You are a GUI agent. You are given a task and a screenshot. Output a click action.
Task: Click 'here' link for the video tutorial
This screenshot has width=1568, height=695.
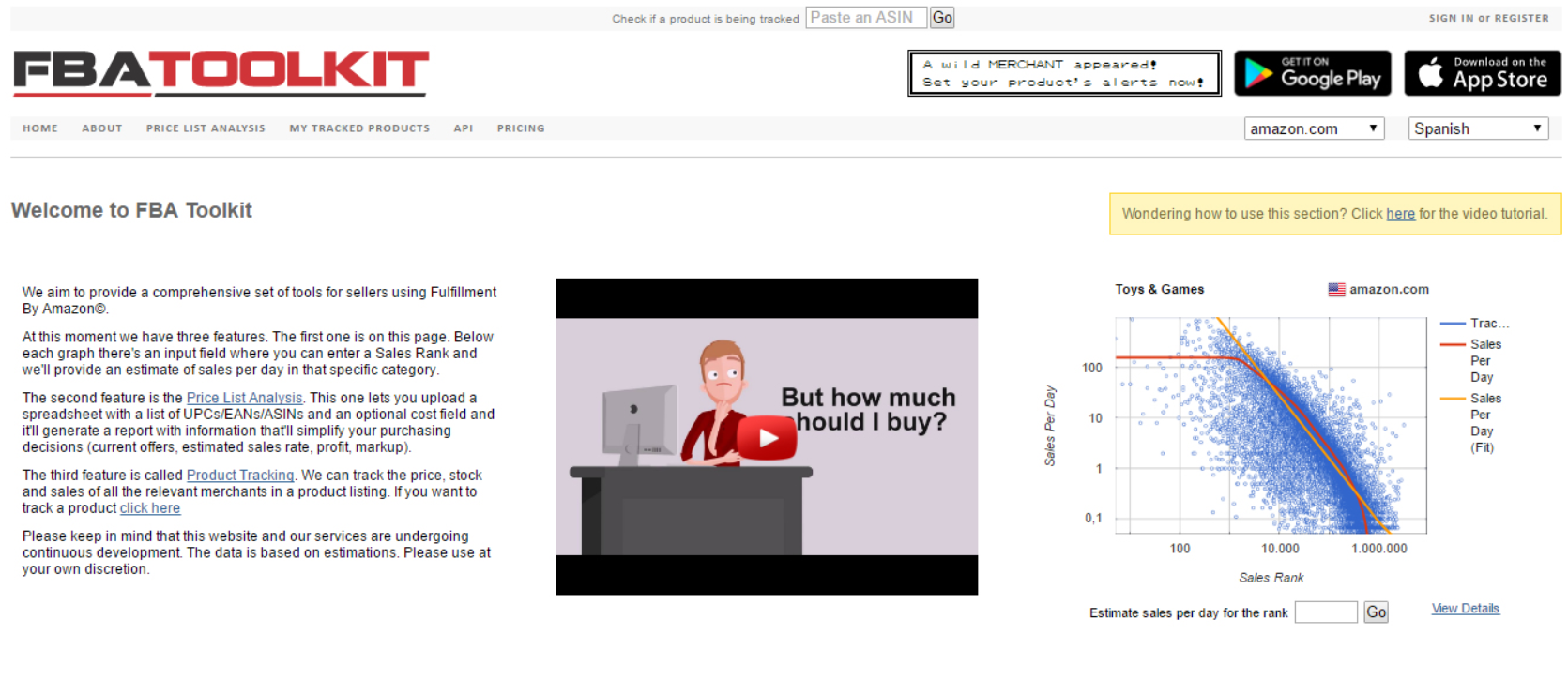click(x=1400, y=214)
